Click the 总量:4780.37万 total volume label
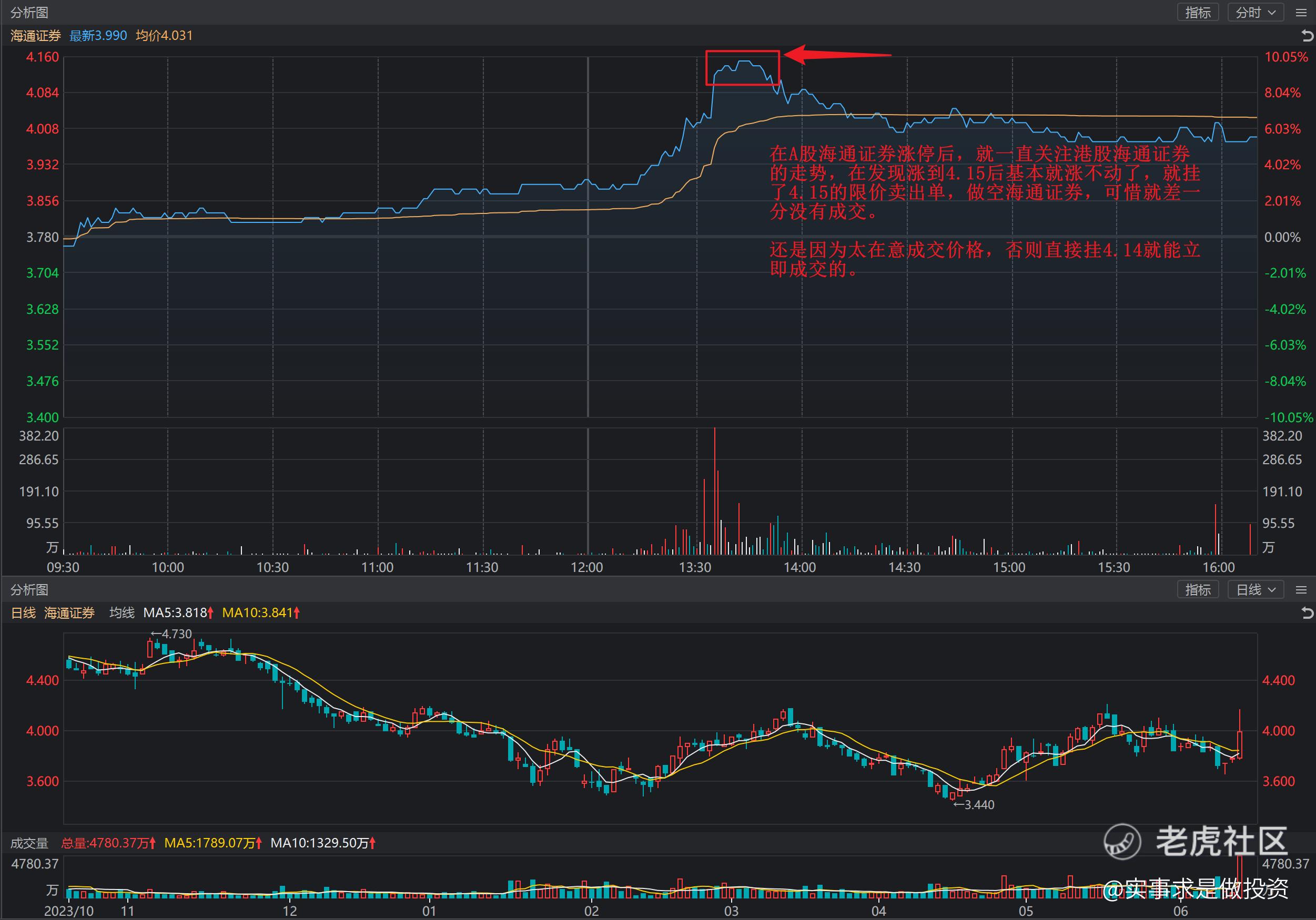Screen dimensions: 1316x920 pyautogui.click(x=108, y=843)
